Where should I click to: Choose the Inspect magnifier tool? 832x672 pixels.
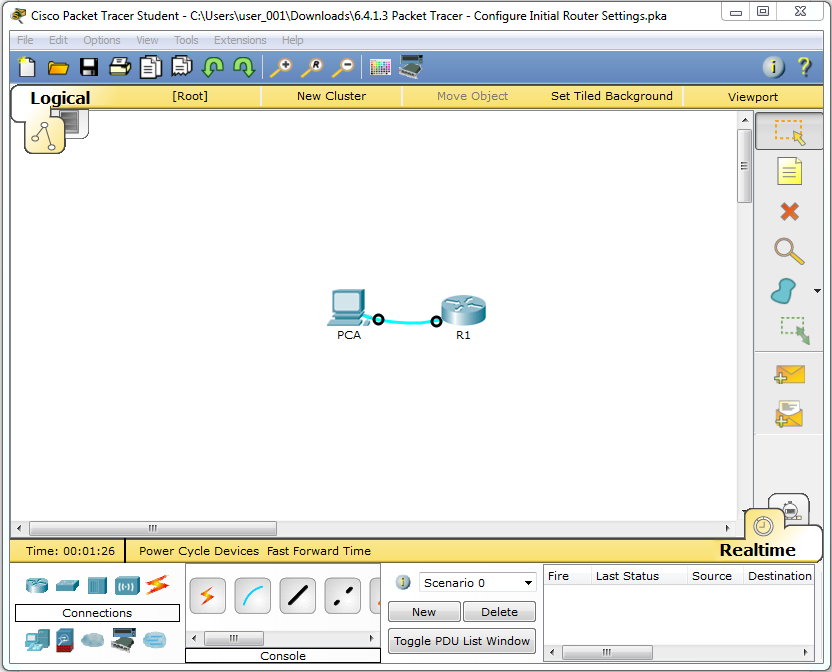pyautogui.click(x=789, y=251)
